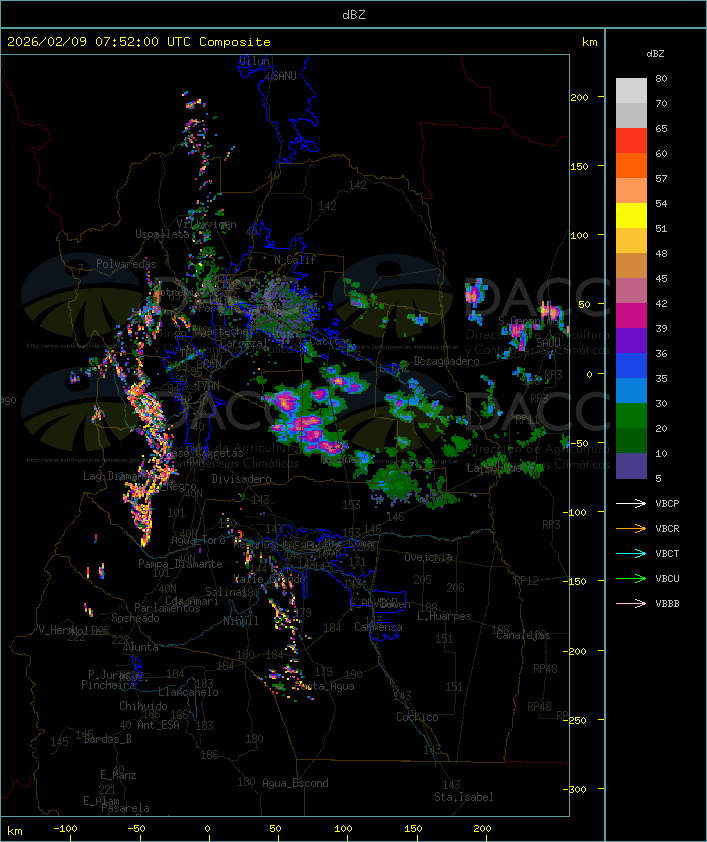This screenshot has width=707, height=842.
Task: Click the Carmensa map label
Action: (378, 627)
